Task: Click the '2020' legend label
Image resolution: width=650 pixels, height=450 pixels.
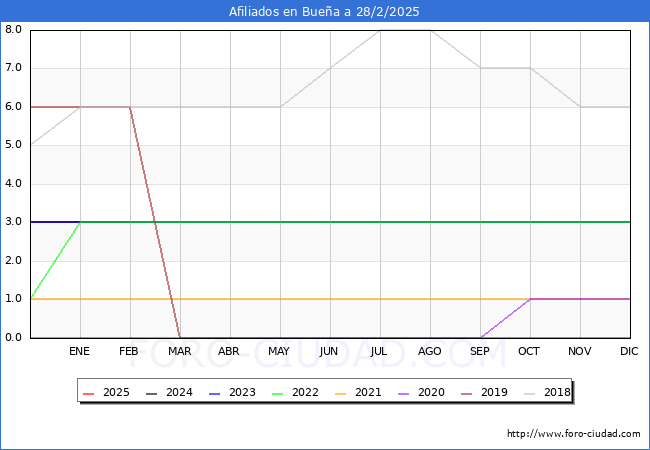Action: [432, 392]
